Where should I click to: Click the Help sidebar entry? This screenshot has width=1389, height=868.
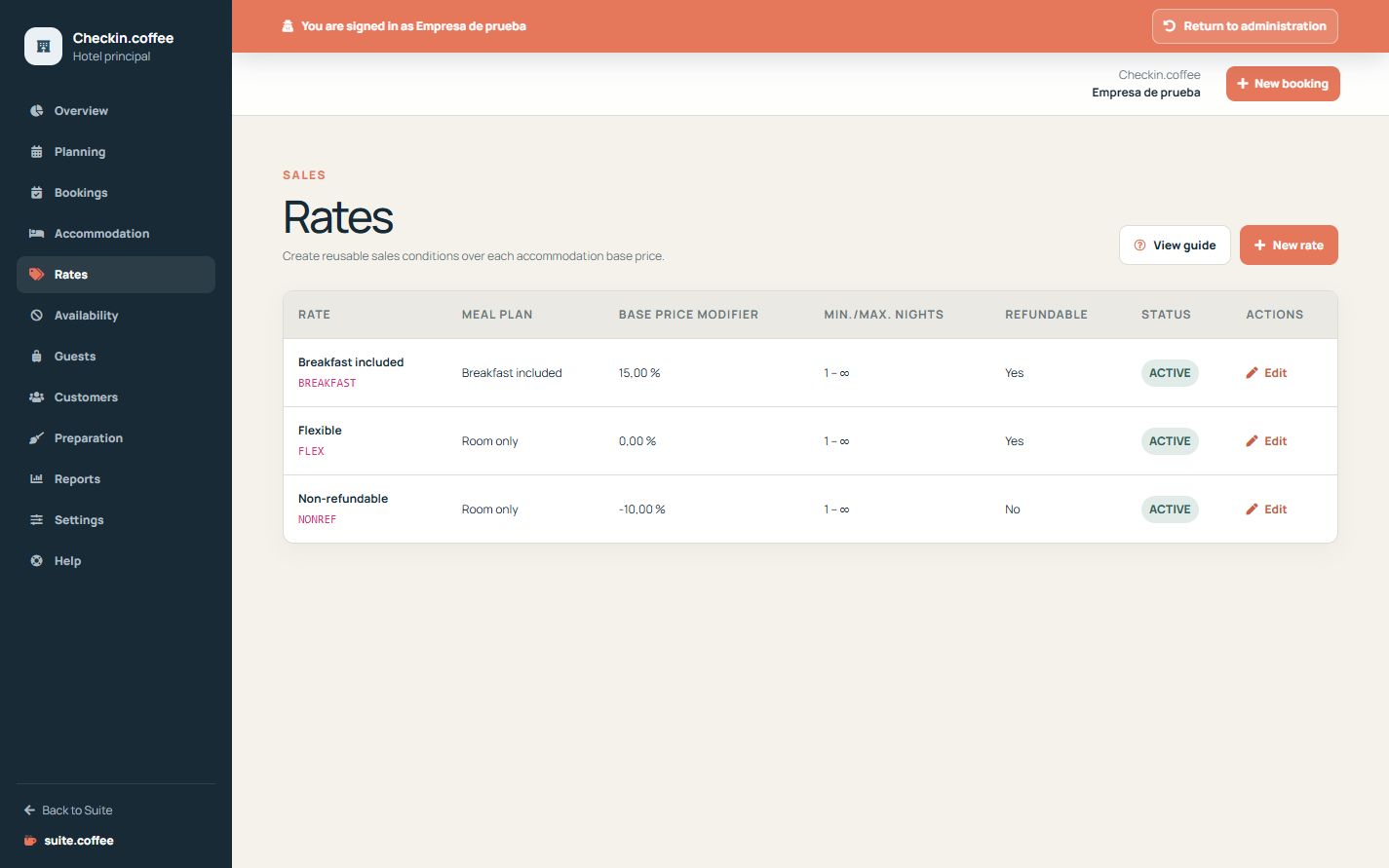tap(116, 561)
